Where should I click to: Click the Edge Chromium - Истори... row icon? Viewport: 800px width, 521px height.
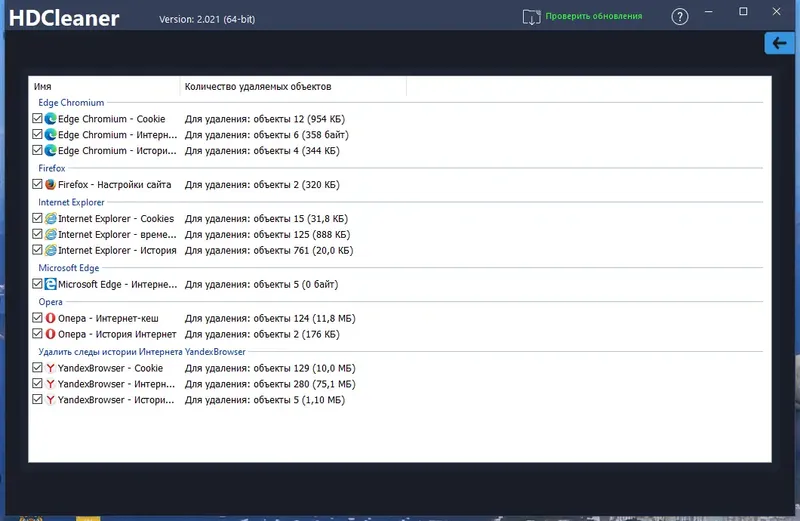click(x=50, y=151)
